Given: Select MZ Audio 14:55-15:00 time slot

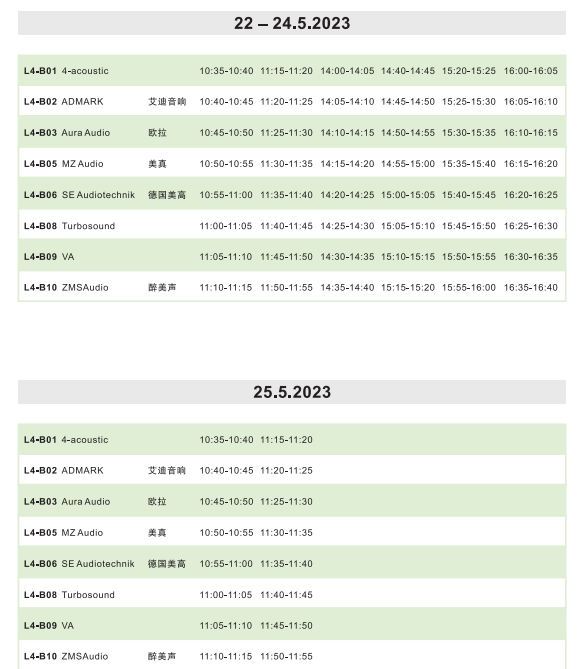Looking at the screenshot, I should (408, 164).
